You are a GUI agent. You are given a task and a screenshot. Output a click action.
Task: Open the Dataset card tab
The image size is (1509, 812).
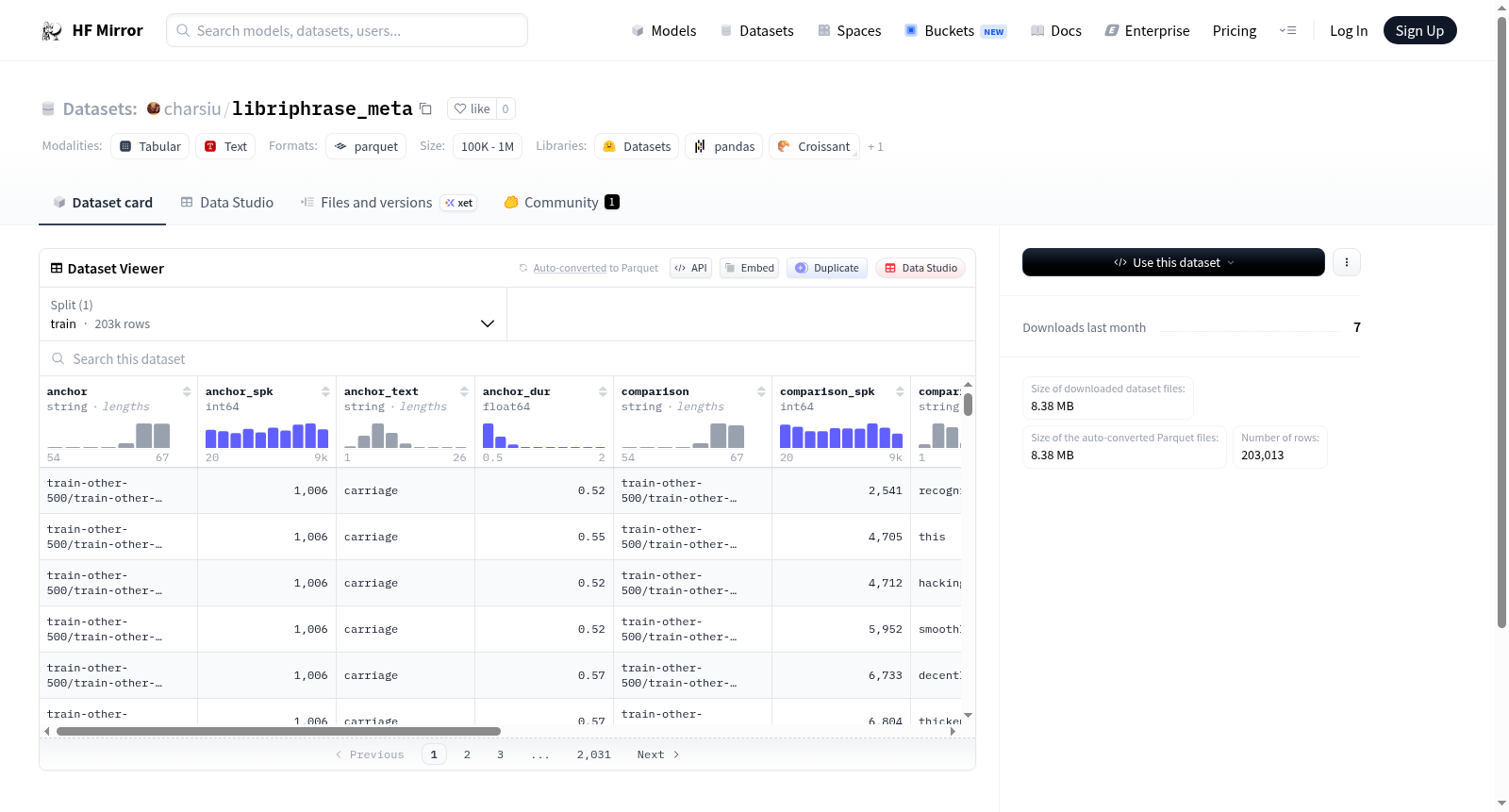[102, 203]
